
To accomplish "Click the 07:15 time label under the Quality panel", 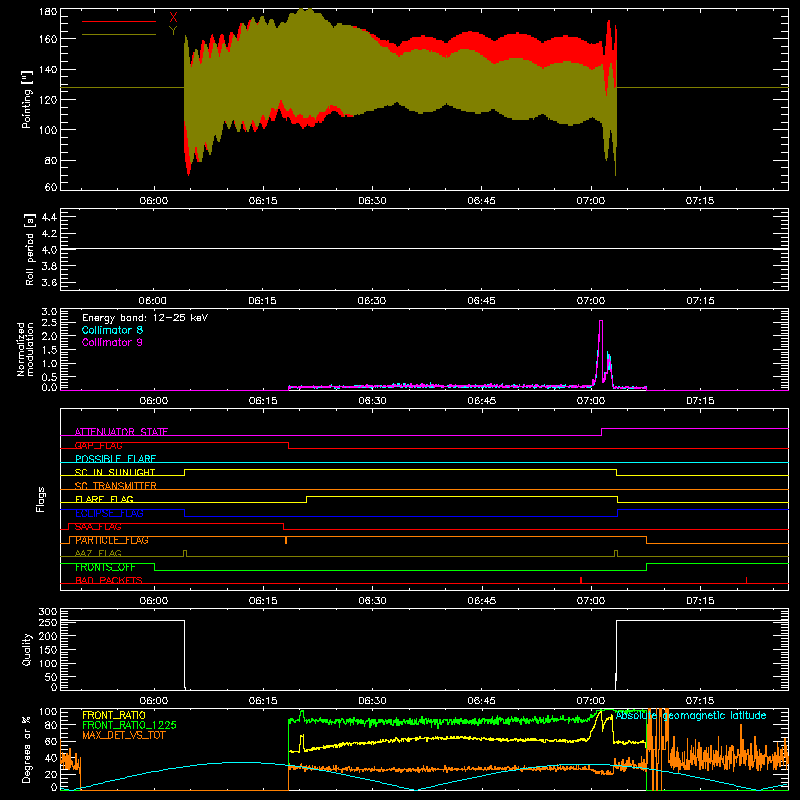I will [700, 701].
